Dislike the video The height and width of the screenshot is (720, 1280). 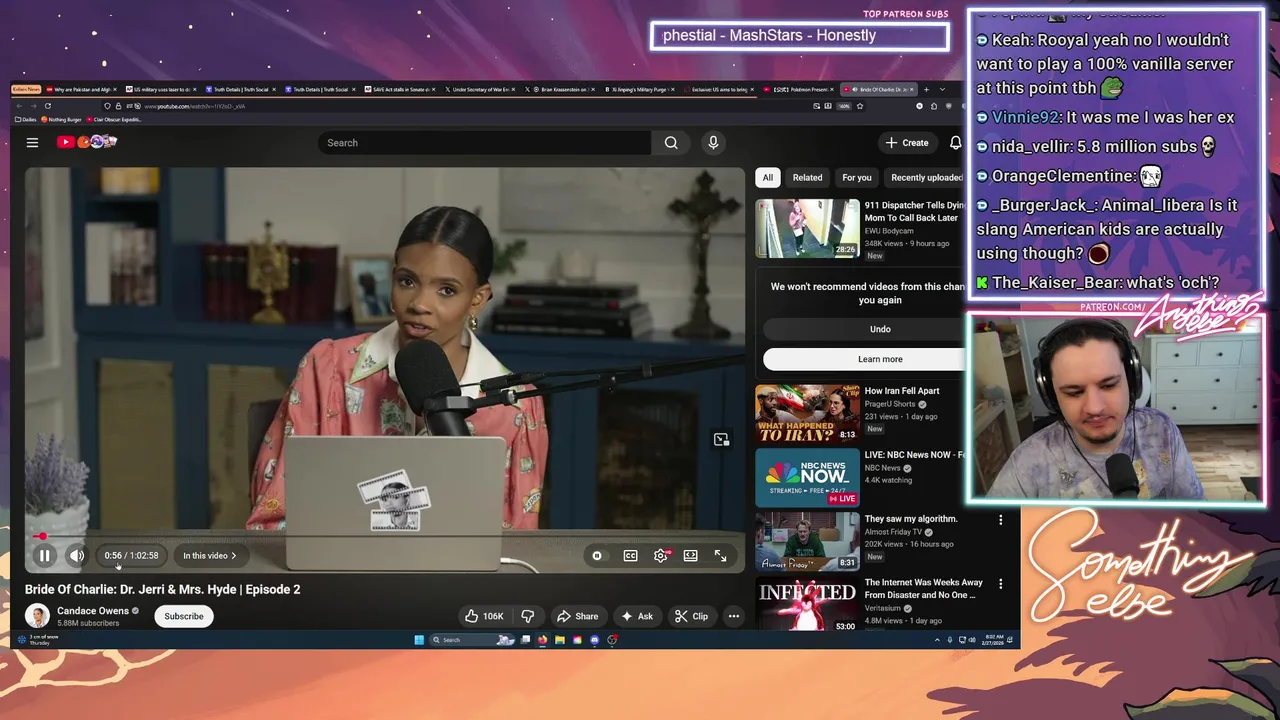point(527,616)
